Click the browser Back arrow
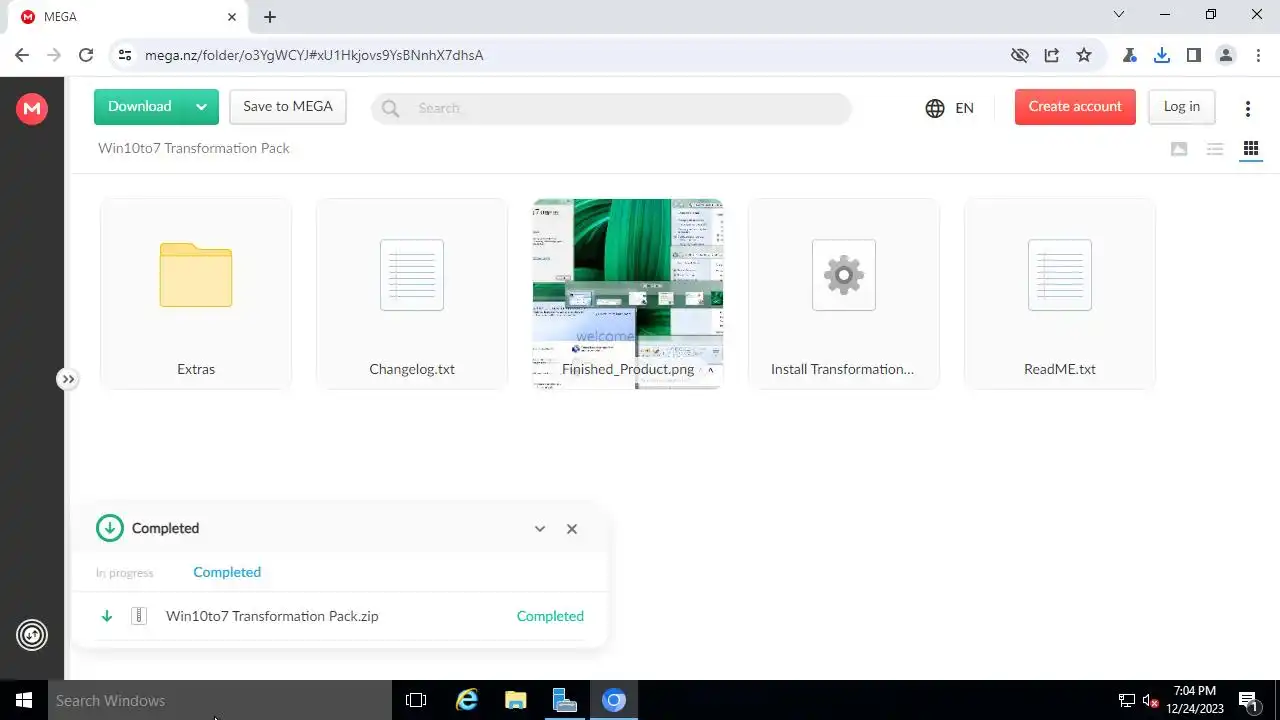The width and height of the screenshot is (1280, 720). (x=22, y=55)
